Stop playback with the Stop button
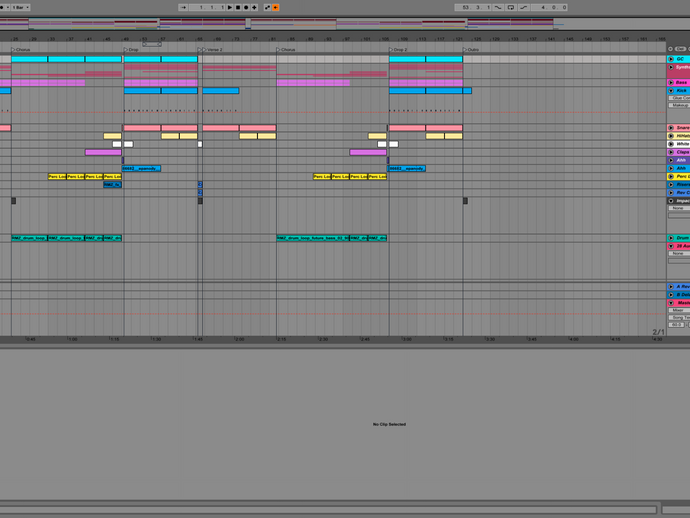The width and height of the screenshot is (690, 518). 238,7
